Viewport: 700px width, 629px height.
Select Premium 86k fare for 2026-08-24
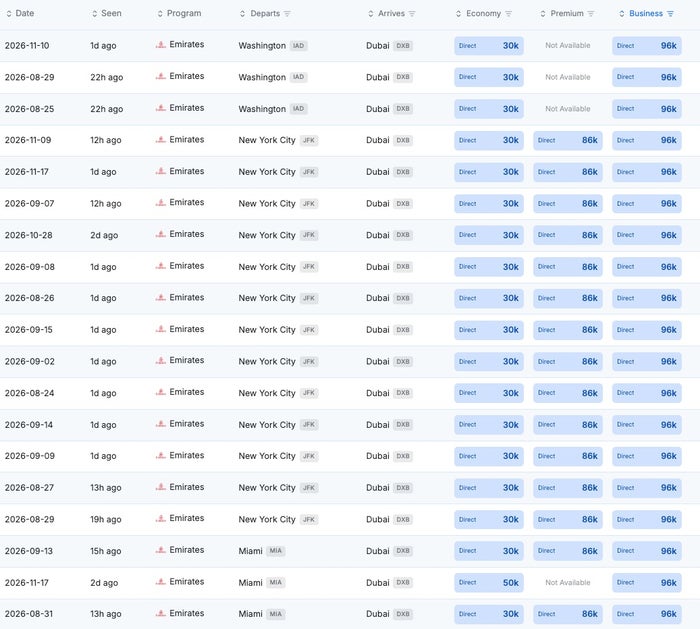568,393
